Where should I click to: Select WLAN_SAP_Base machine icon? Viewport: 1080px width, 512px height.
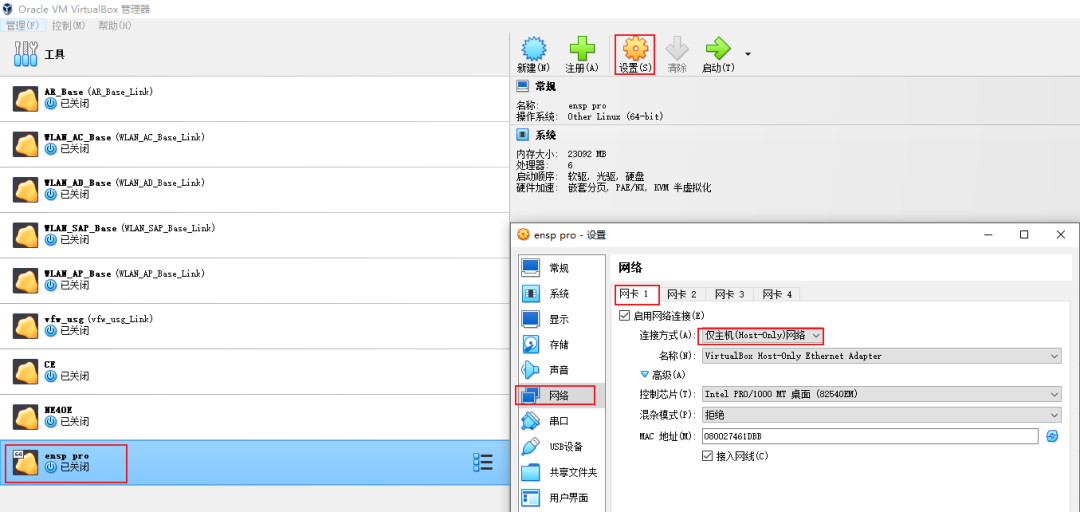point(26,235)
